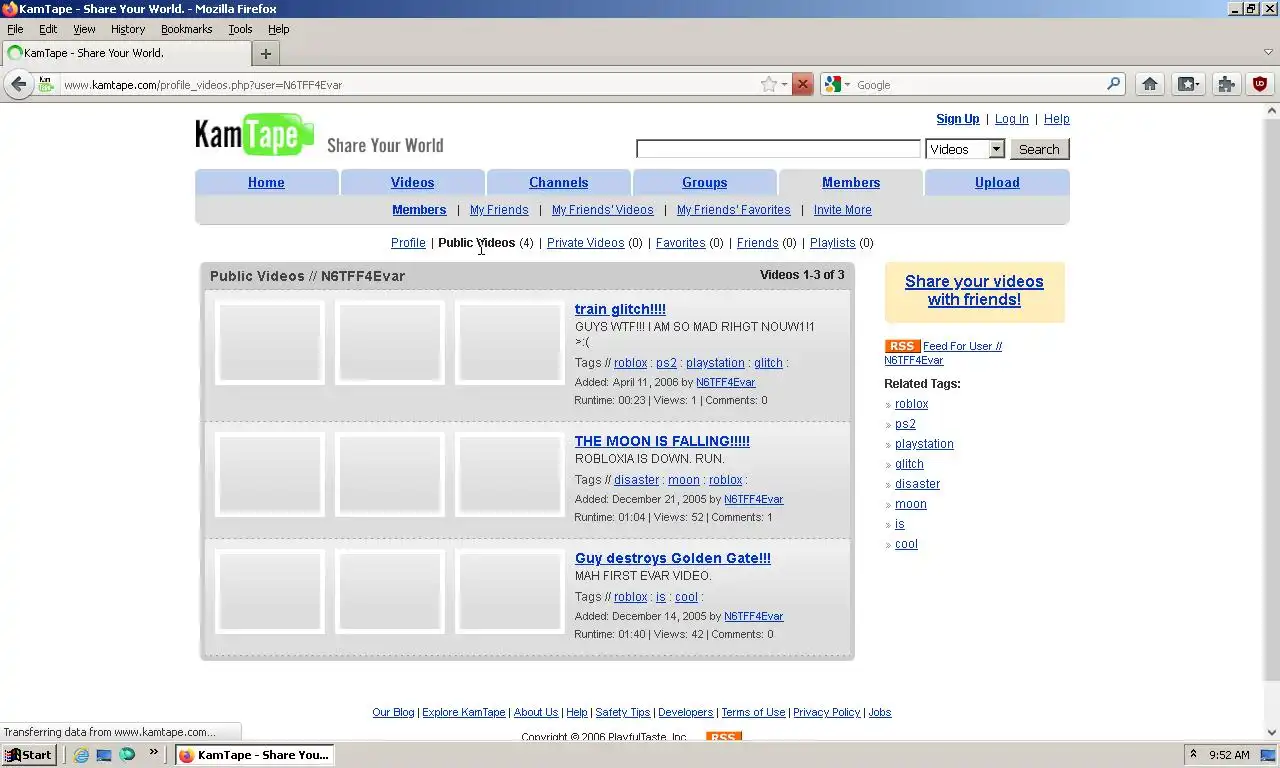
Task: Open the View menu
Action: pos(84,29)
